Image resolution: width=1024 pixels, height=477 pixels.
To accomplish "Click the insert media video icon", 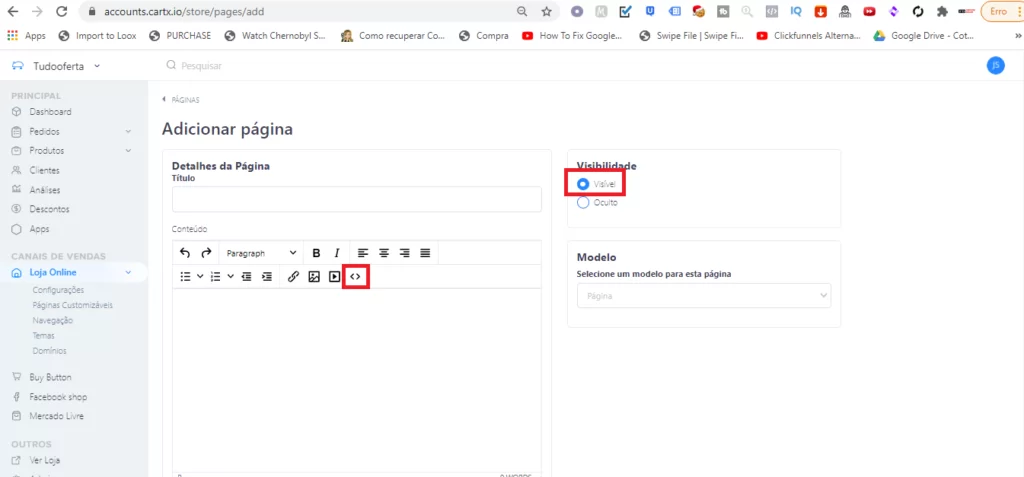I will pyautogui.click(x=335, y=277).
